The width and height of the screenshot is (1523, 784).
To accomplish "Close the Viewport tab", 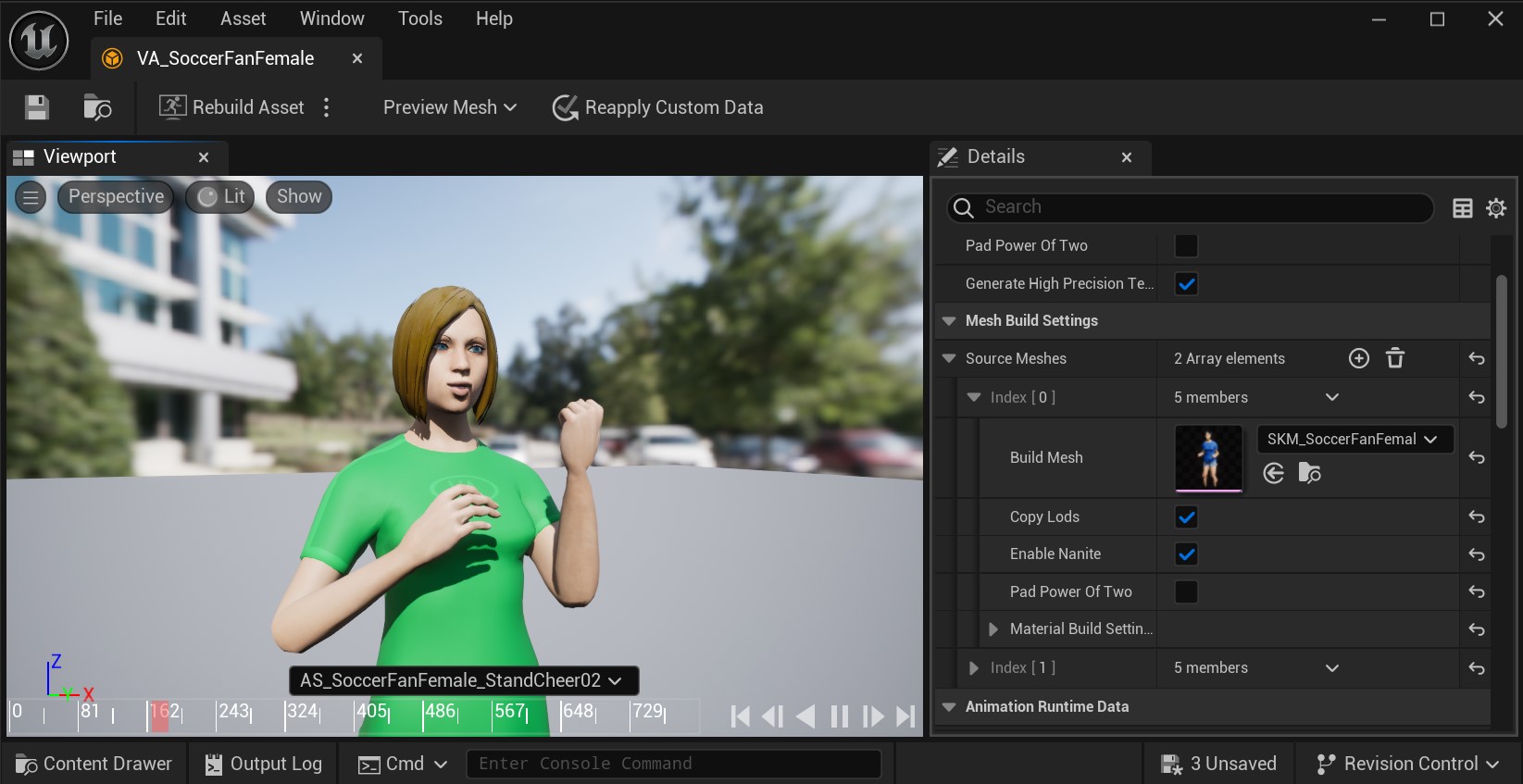I will (204, 157).
